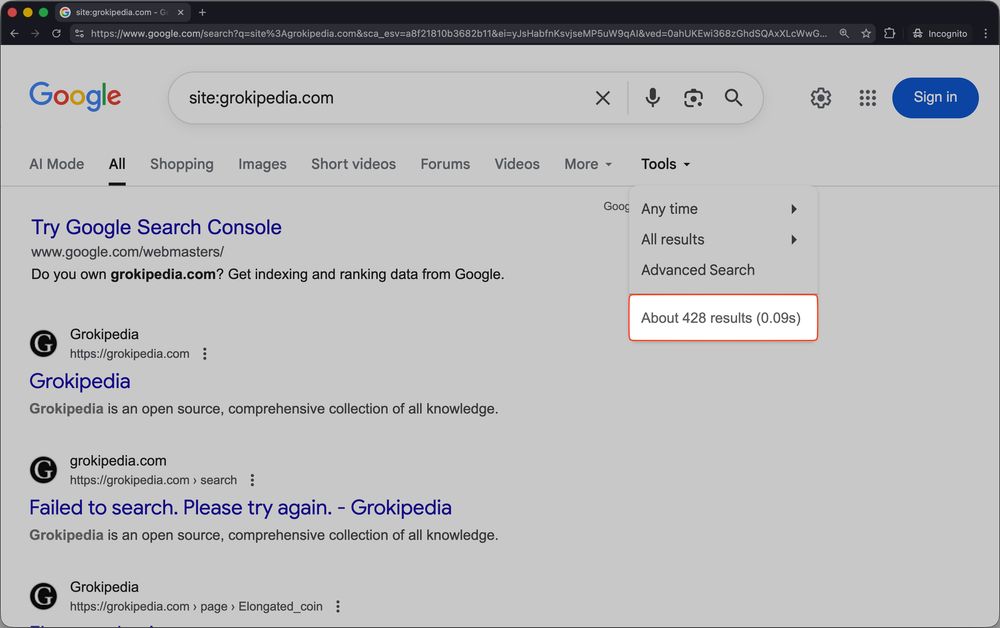Open options for Elongated_coin result
The image size is (1000, 628).
tap(337, 606)
